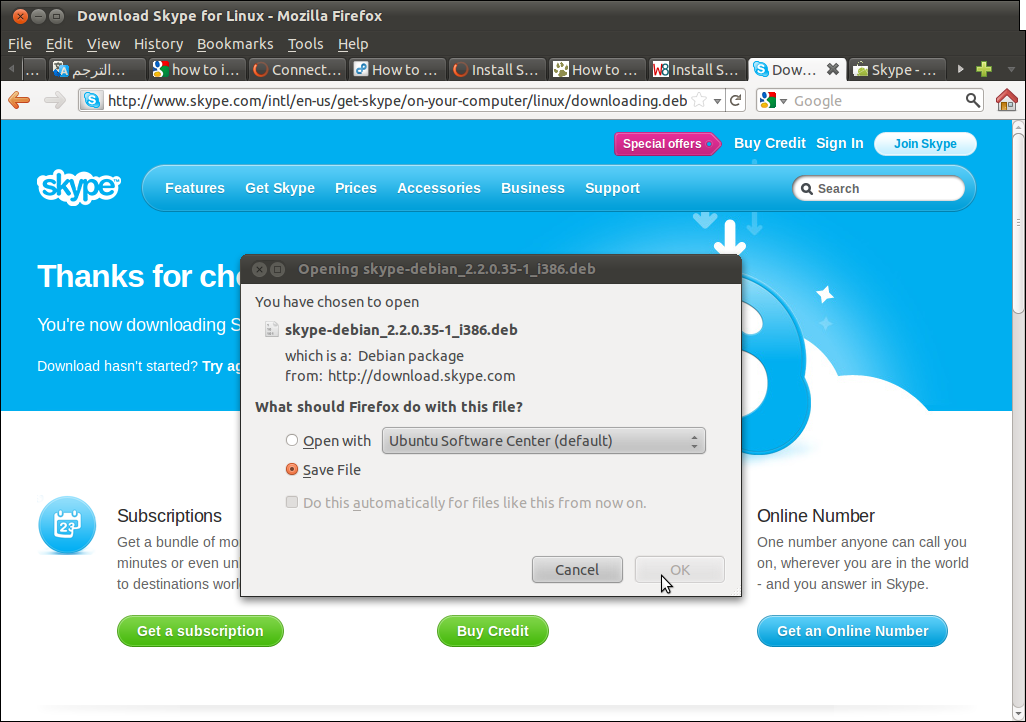The height and width of the screenshot is (722, 1026).
Task: Click the Special offers badge
Action: [667, 143]
